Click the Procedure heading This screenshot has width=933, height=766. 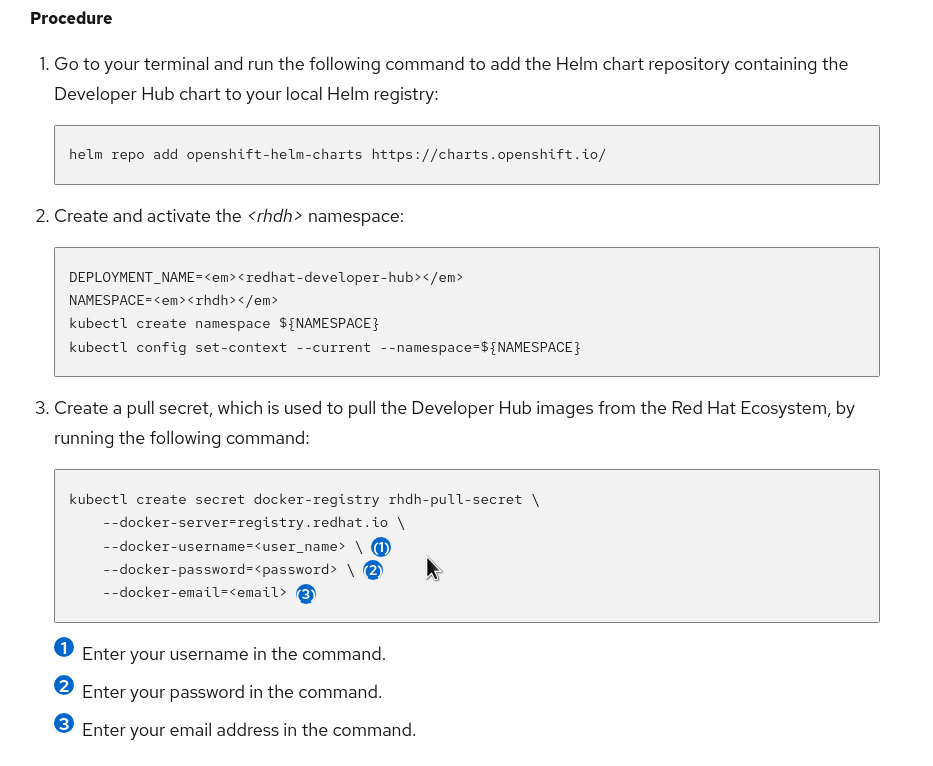(71, 18)
